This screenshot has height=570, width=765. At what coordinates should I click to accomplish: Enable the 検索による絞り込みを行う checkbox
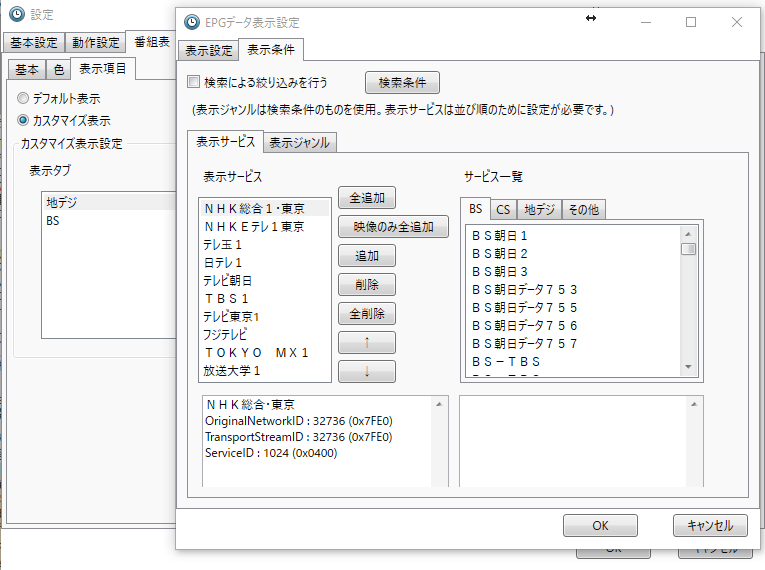[194, 82]
